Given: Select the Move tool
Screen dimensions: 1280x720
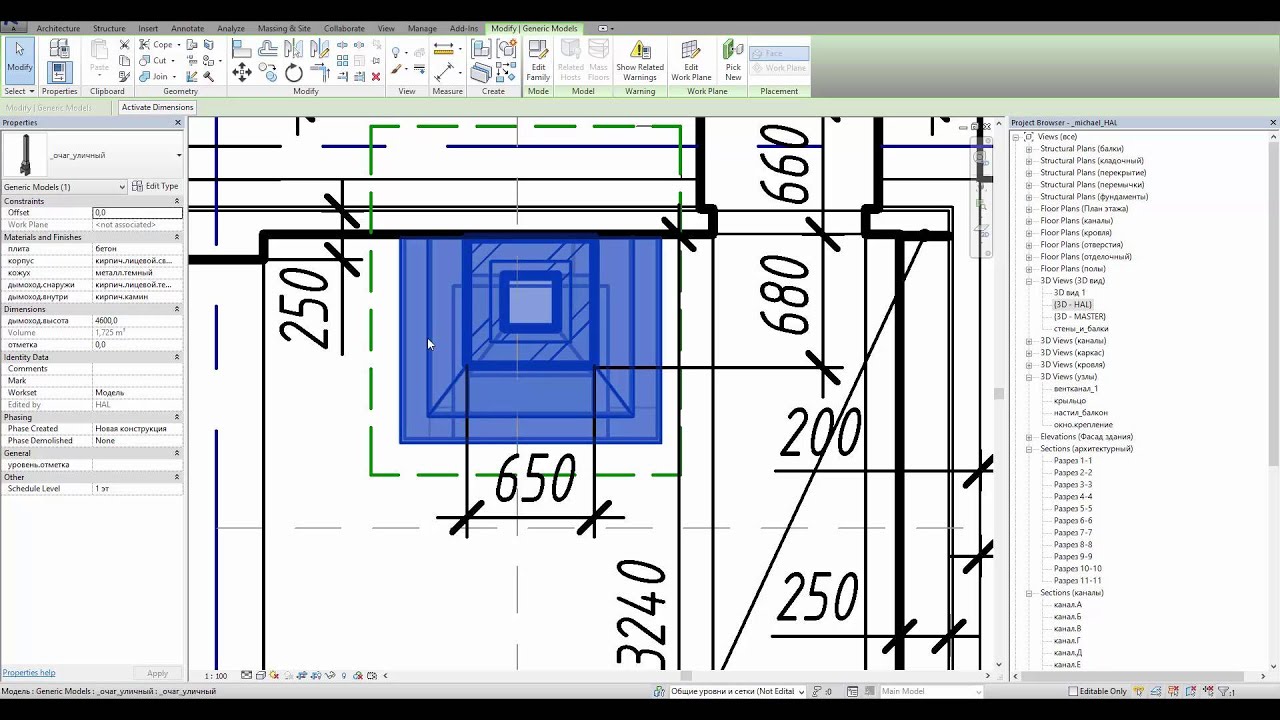Looking at the screenshot, I should coord(241,72).
